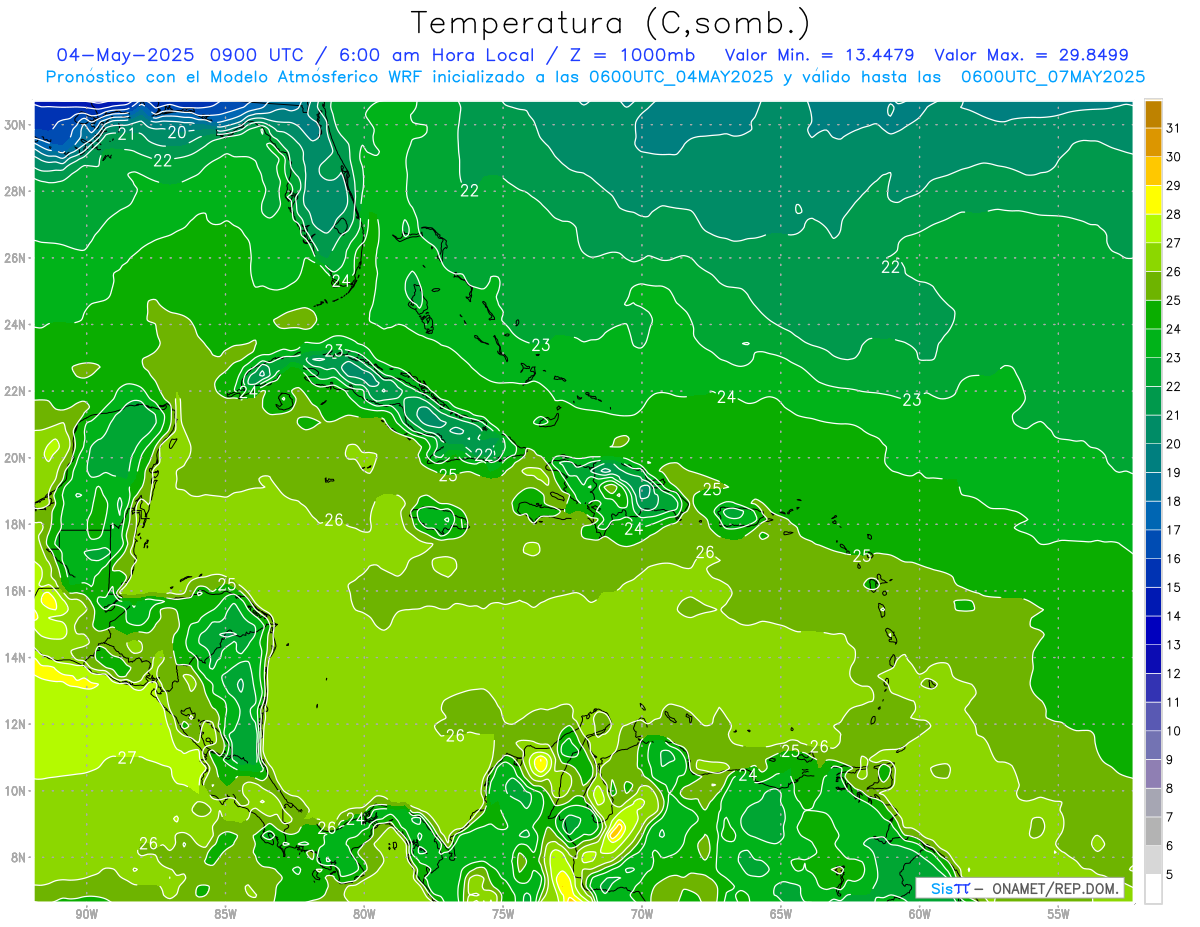Select "Valor Min. = 13.4479" text
This screenshot has height=927, width=1200.
(x=821, y=55)
